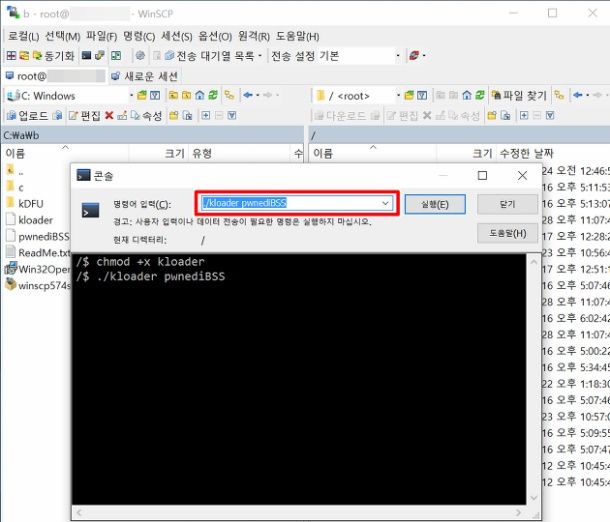Click the 동기화 synchronize button
610x522 pixels.
[x=54, y=56]
